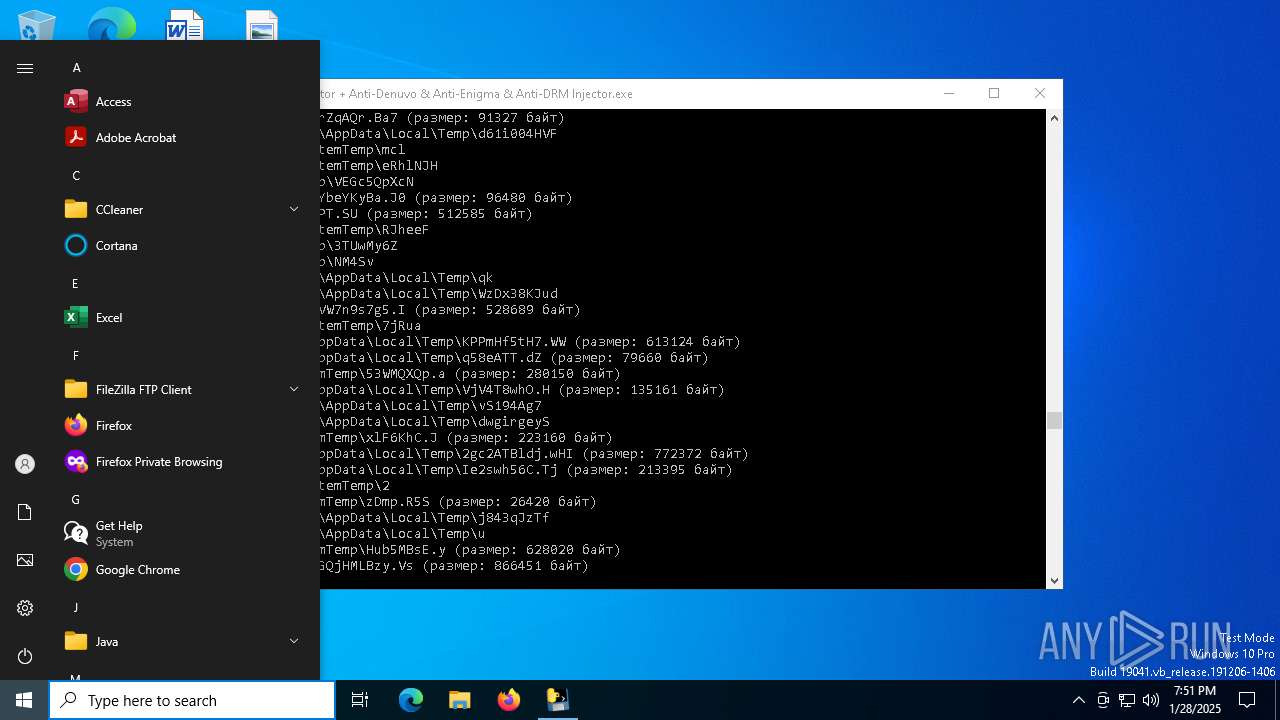Image resolution: width=1280 pixels, height=720 pixels.
Task: Click the Injector window title bar text
Action: click(477, 94)
